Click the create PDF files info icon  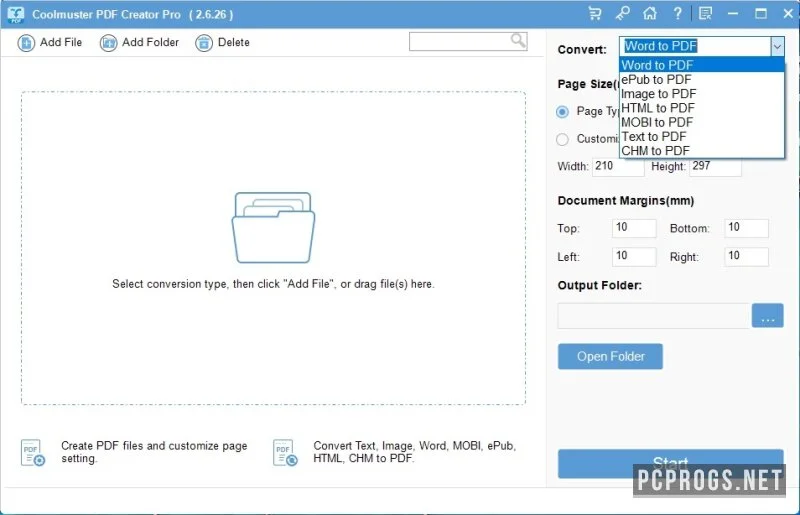point(33,453)
